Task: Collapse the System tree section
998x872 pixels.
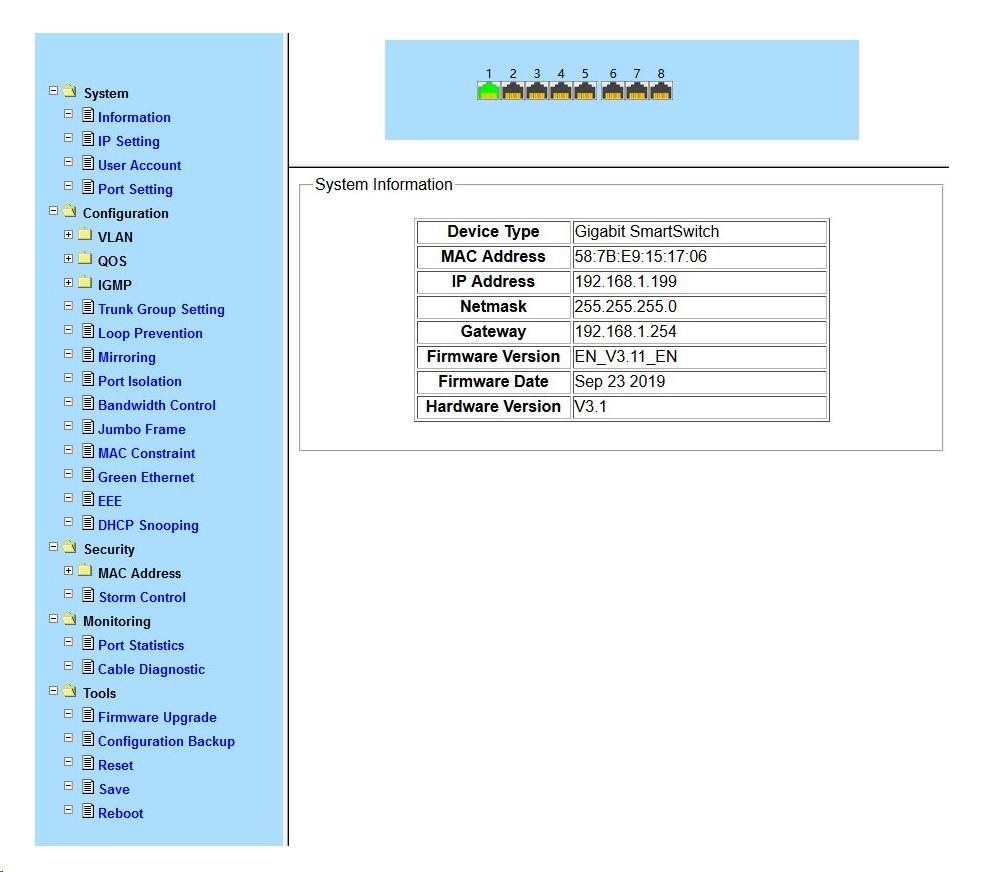Action: [x=53, y=90]
